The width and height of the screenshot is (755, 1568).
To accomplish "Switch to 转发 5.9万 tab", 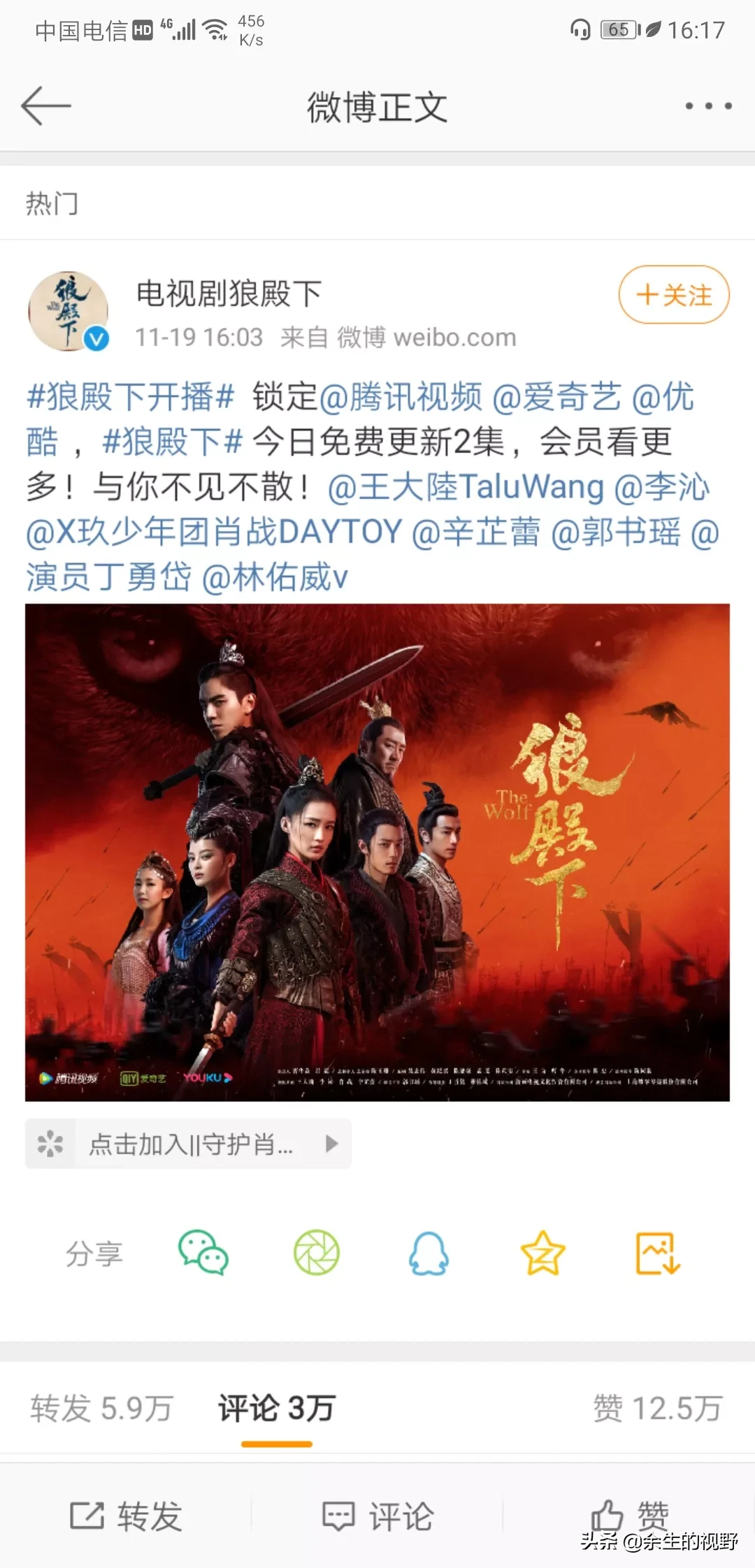I will (101, 1407).
